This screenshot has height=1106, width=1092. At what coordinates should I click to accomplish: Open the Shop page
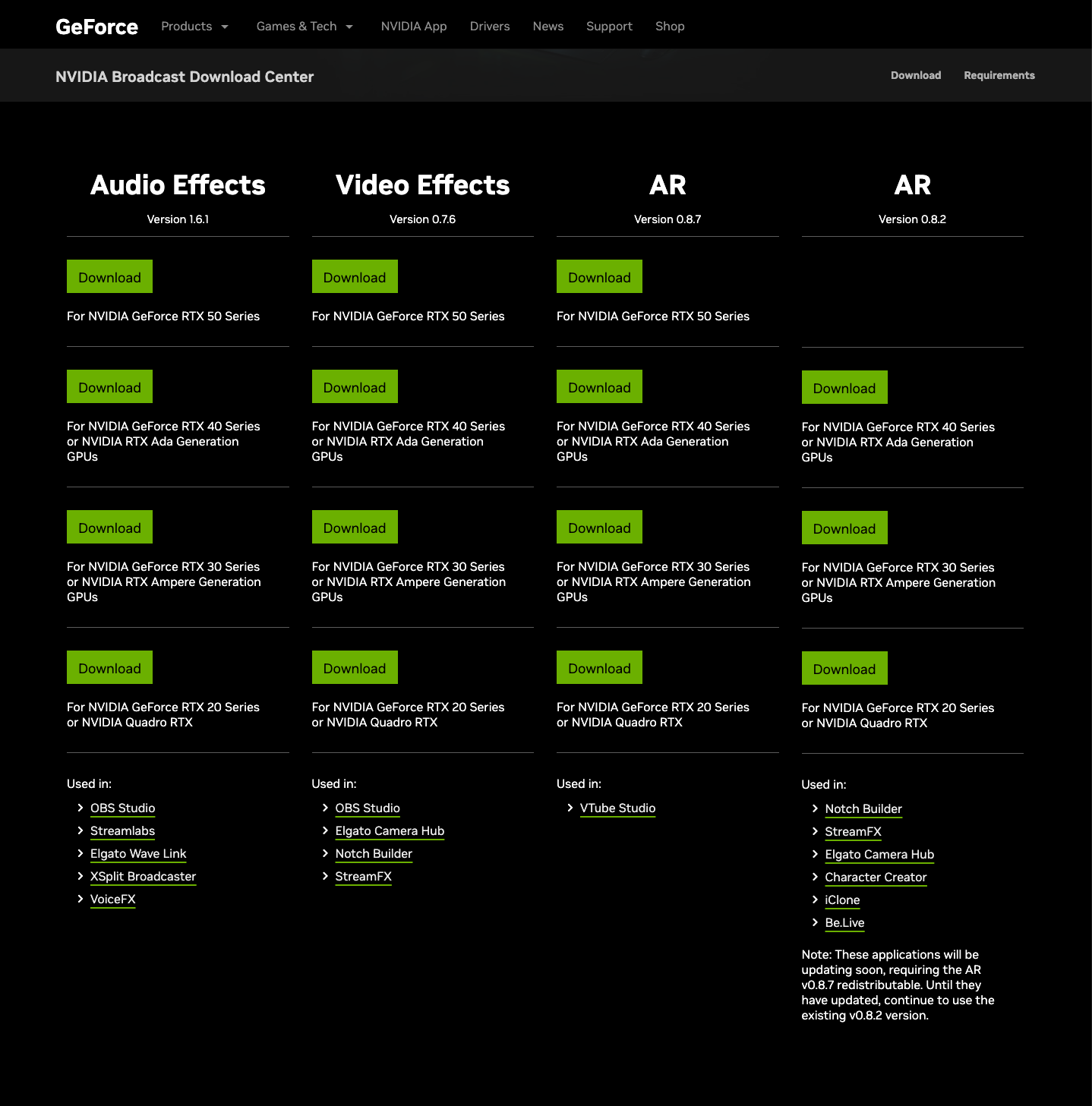pyautogui.click(x=669, y=26)
